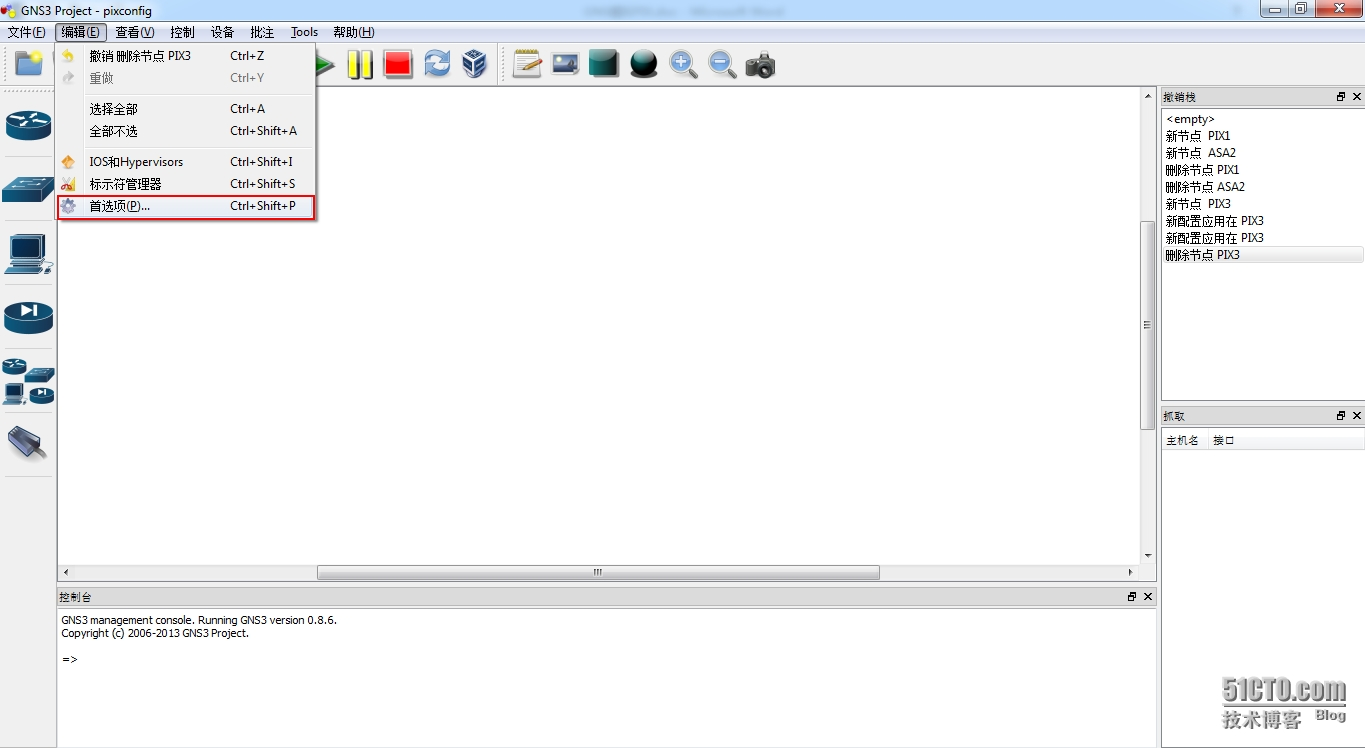Image resolution: width=1365 pixels, height=748 pixels.
Task: Open IOS和Hypervisors from the edit menu
Action: tap(186, 162)
